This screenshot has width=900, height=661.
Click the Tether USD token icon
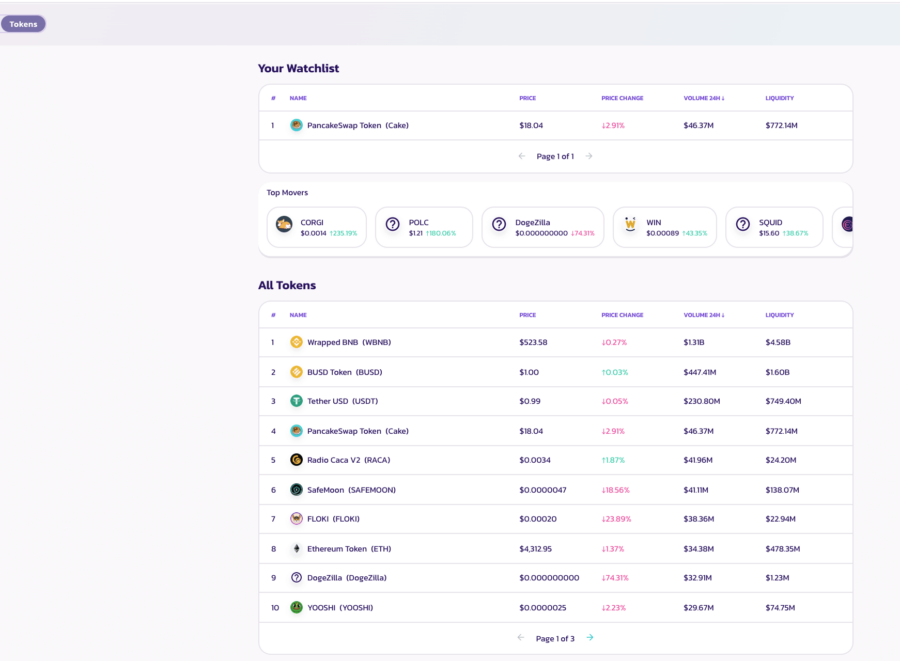[x=296, y=401]
